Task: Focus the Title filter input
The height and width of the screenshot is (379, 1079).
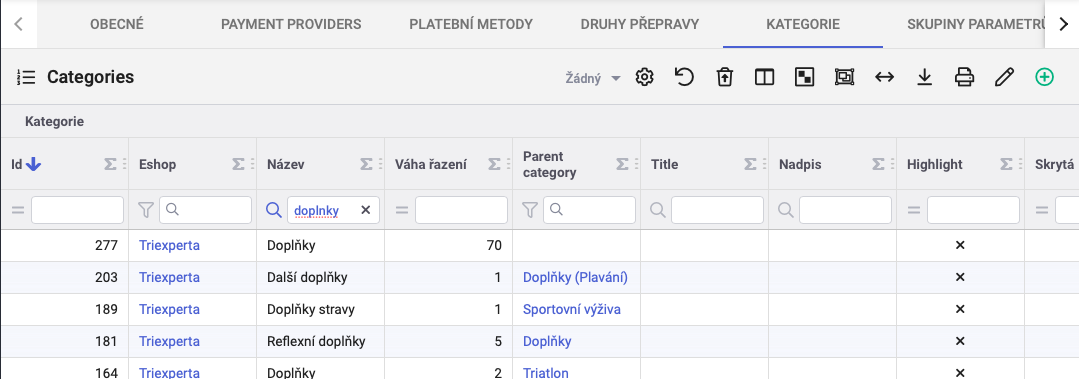Action: [x=717, y=210]
